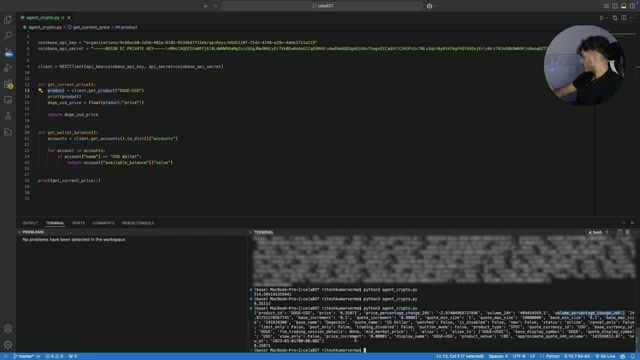Open ports forwarded status item
The image size is (640, 360).
coord(73,356)
